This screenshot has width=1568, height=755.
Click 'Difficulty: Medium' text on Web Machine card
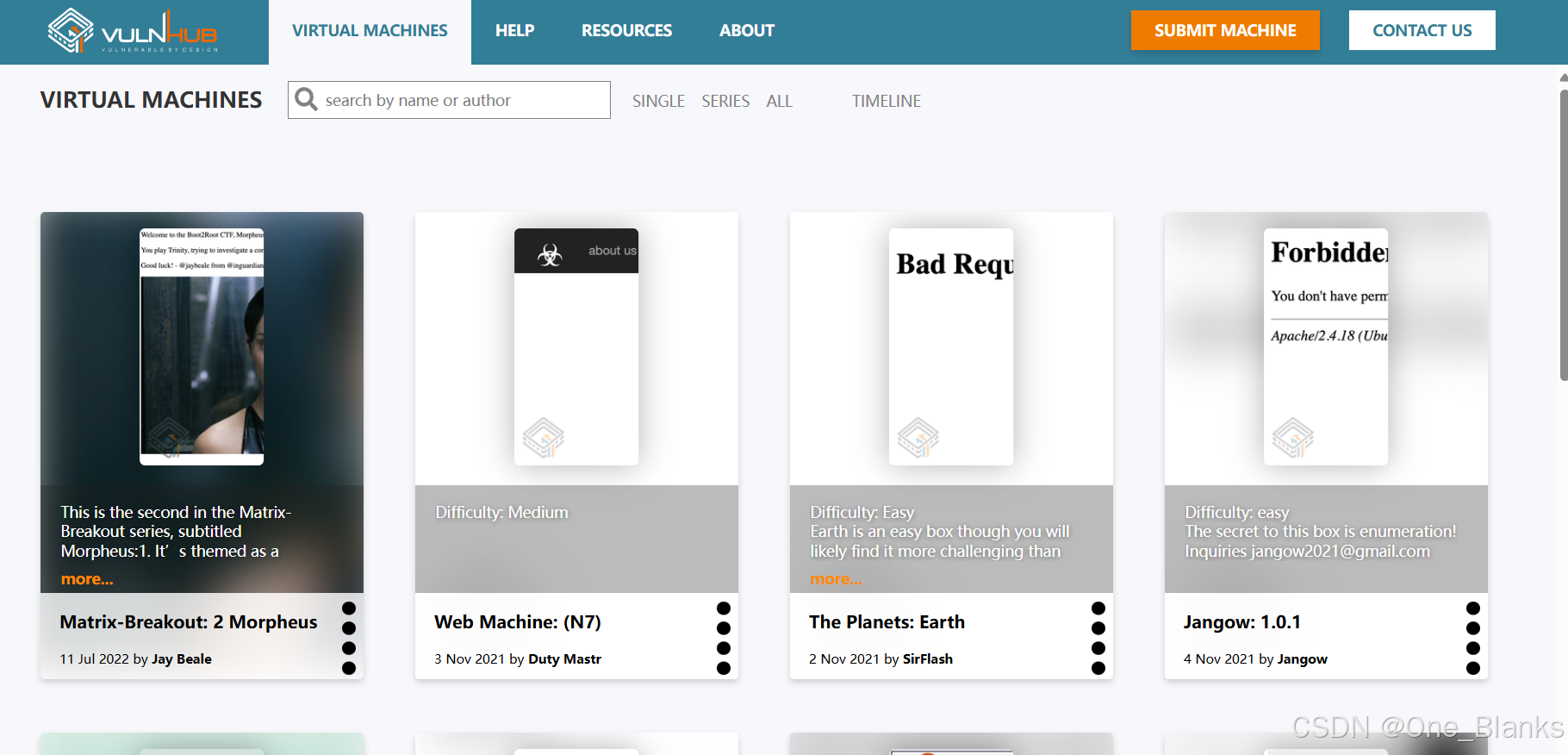point(501,513)
